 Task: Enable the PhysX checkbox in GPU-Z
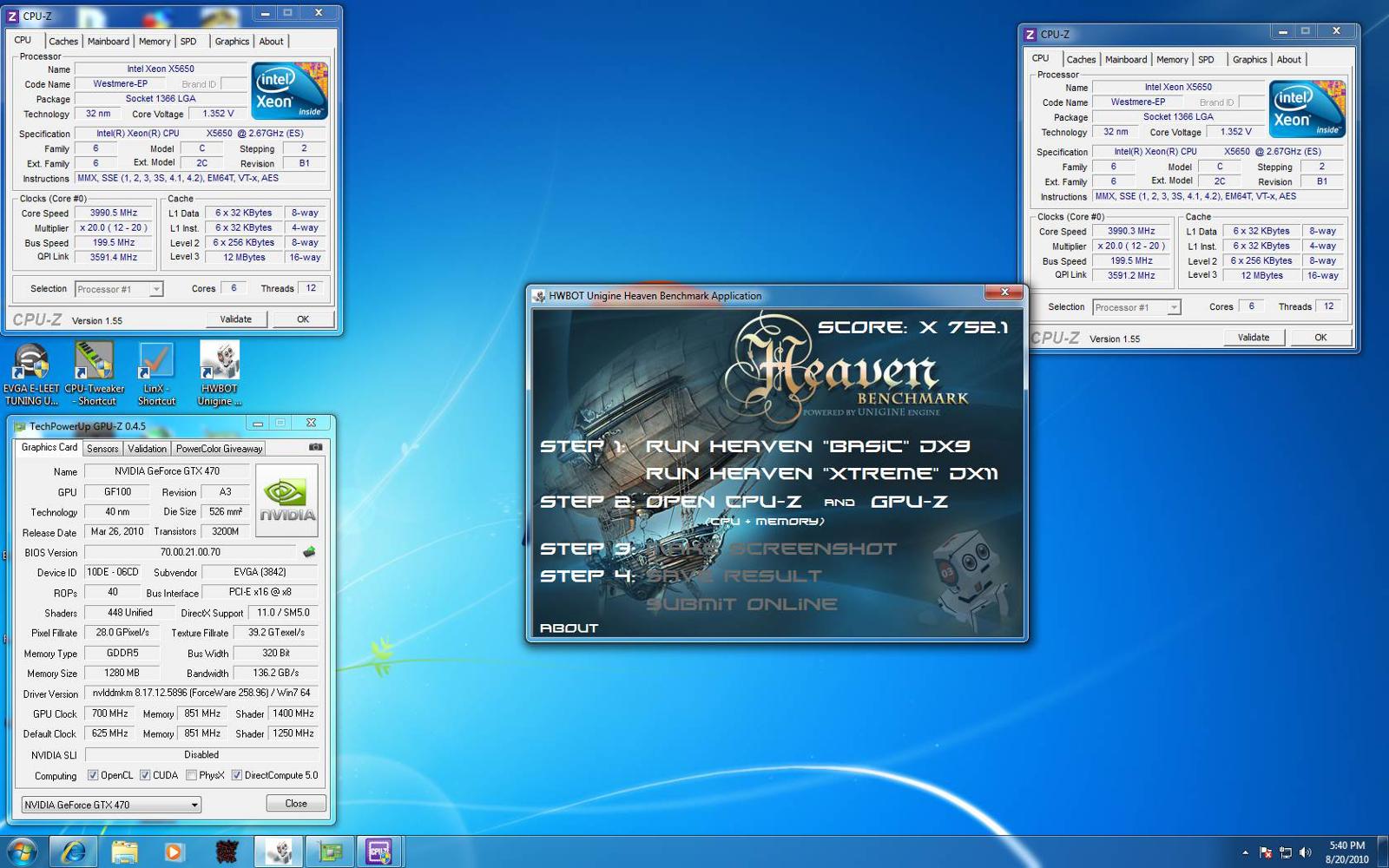coord(191,775)
